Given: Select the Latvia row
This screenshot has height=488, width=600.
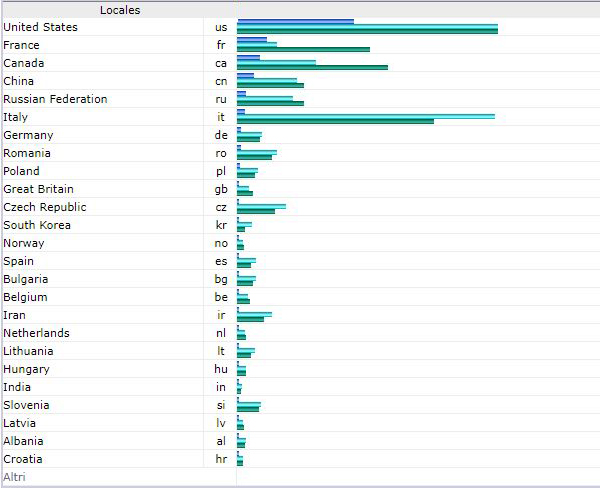Looking at the screenshot, I should tap(300, 423).
